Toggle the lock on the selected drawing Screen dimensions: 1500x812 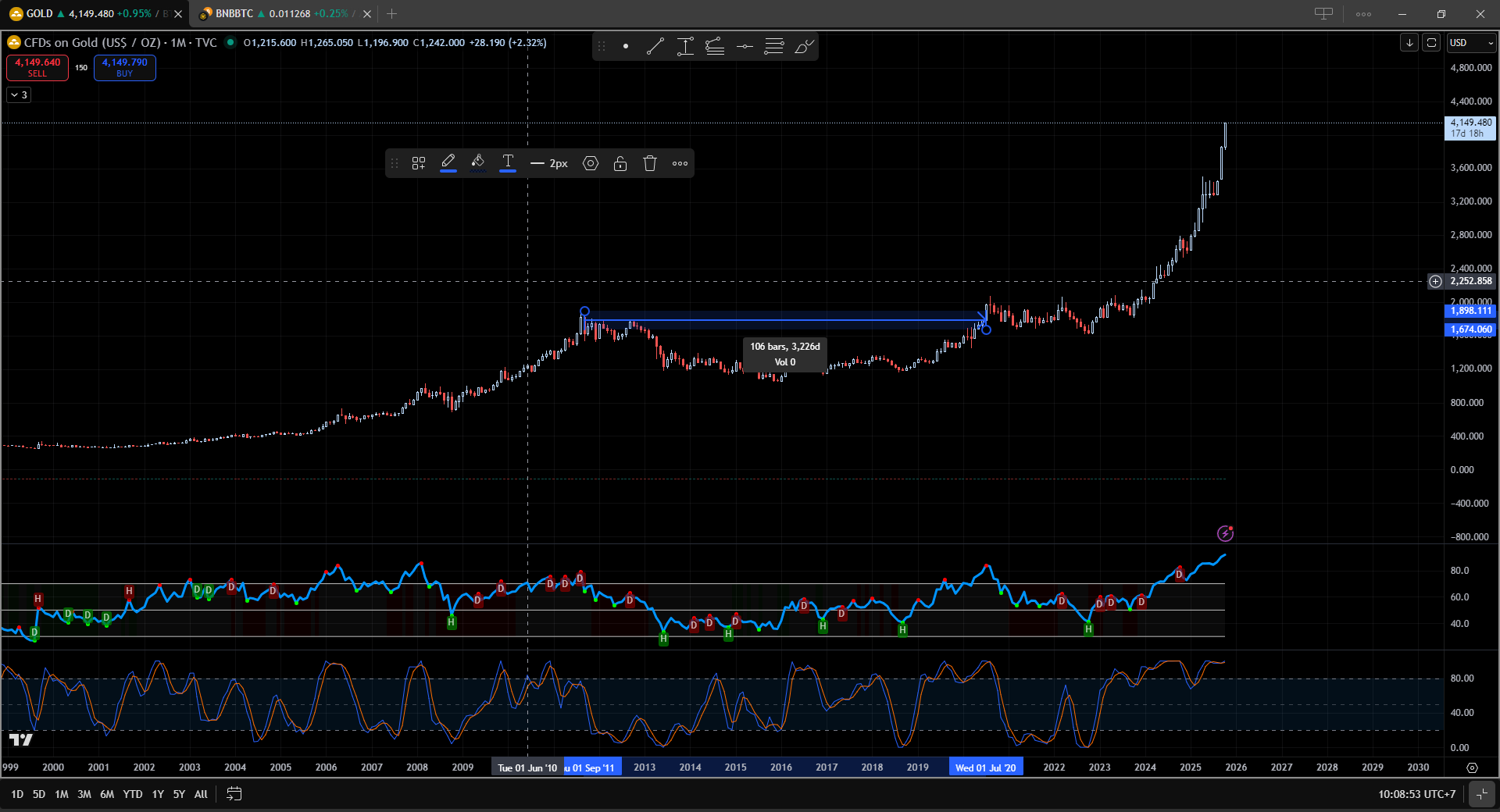point(620,163)
